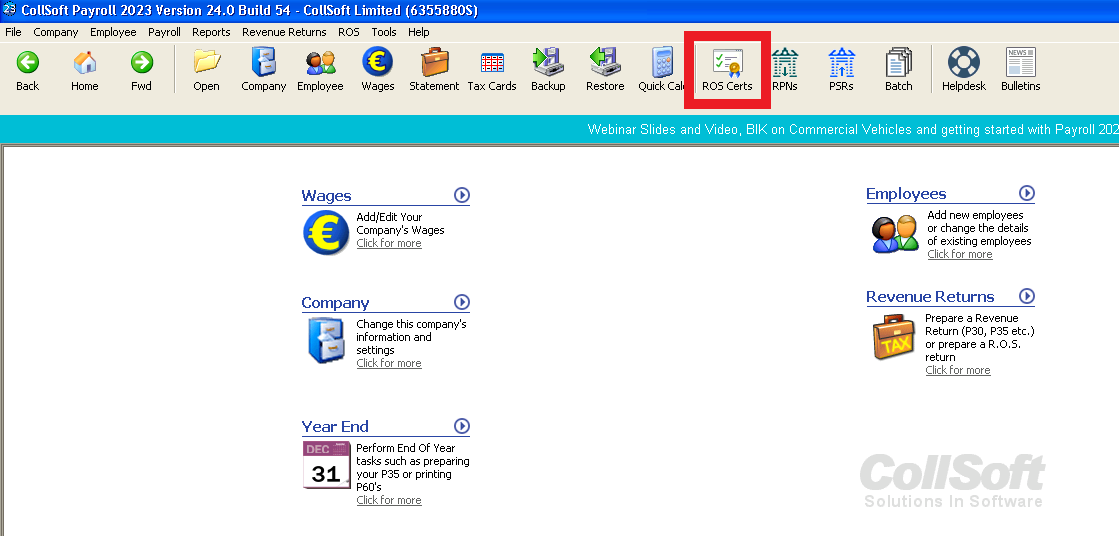Expand the Employees section arrow
Screen dimensions: 1119x536
(1026, 193)
